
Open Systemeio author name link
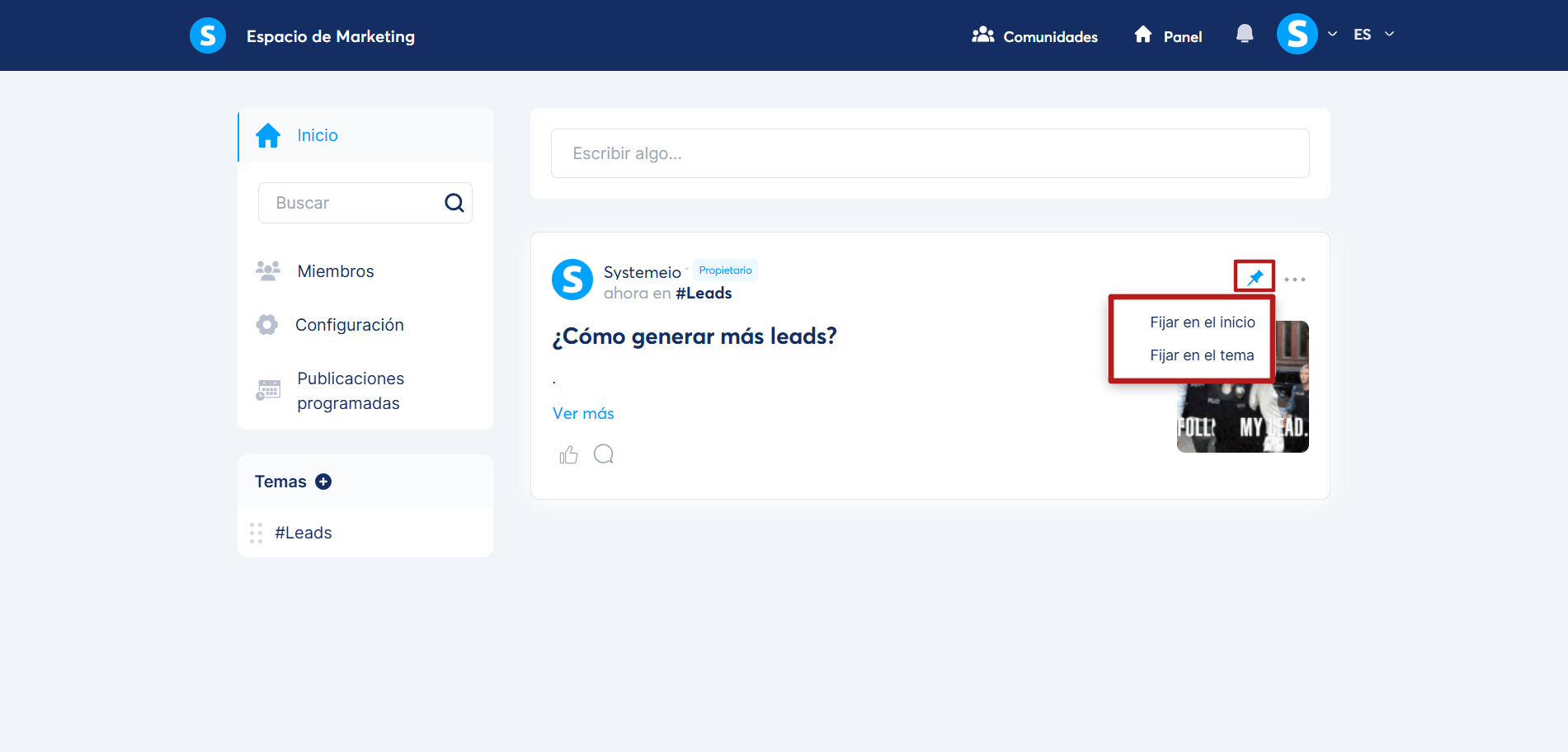coord(643,272)
